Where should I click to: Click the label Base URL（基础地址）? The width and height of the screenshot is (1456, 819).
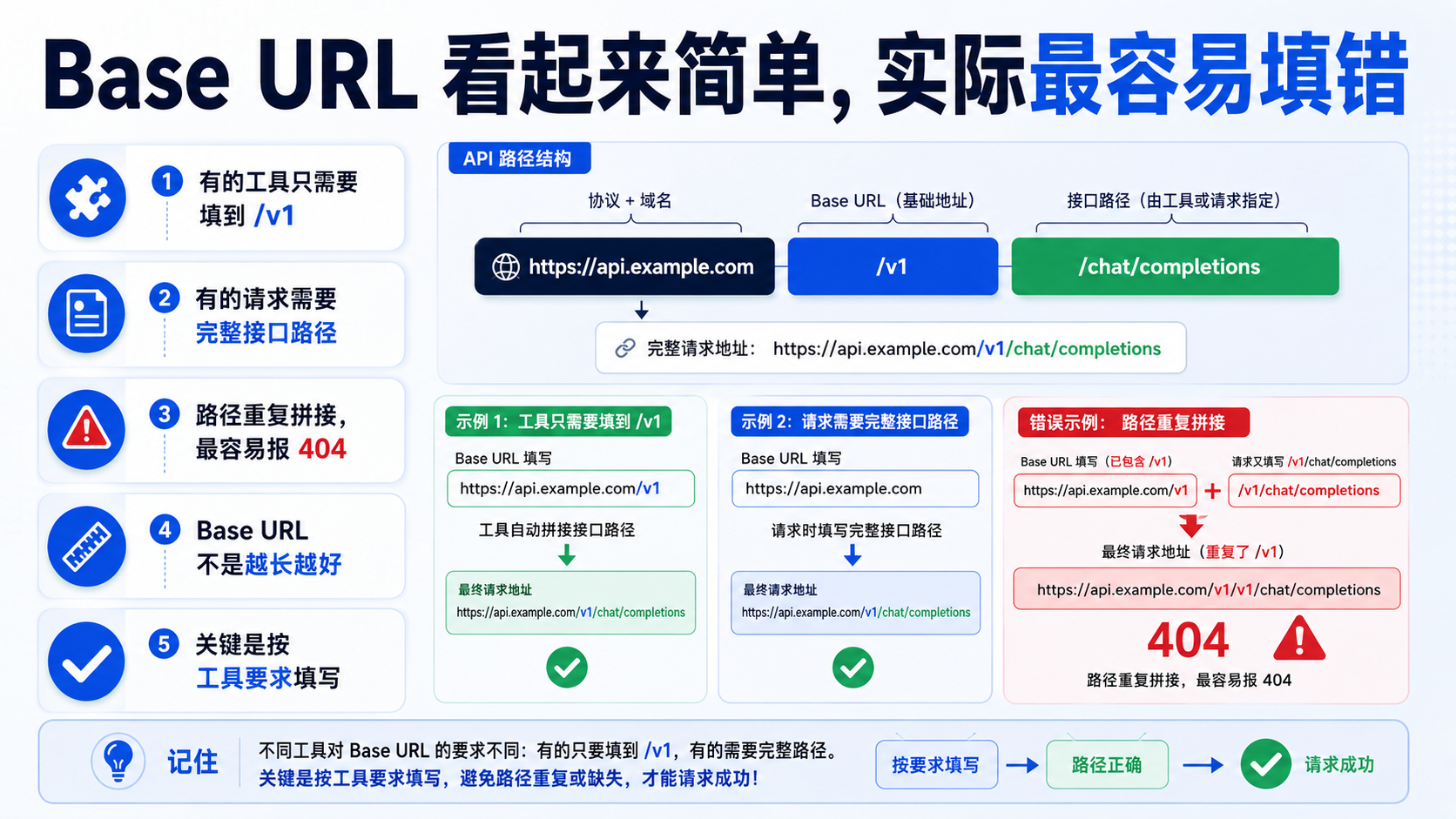[x=893, y=200]
